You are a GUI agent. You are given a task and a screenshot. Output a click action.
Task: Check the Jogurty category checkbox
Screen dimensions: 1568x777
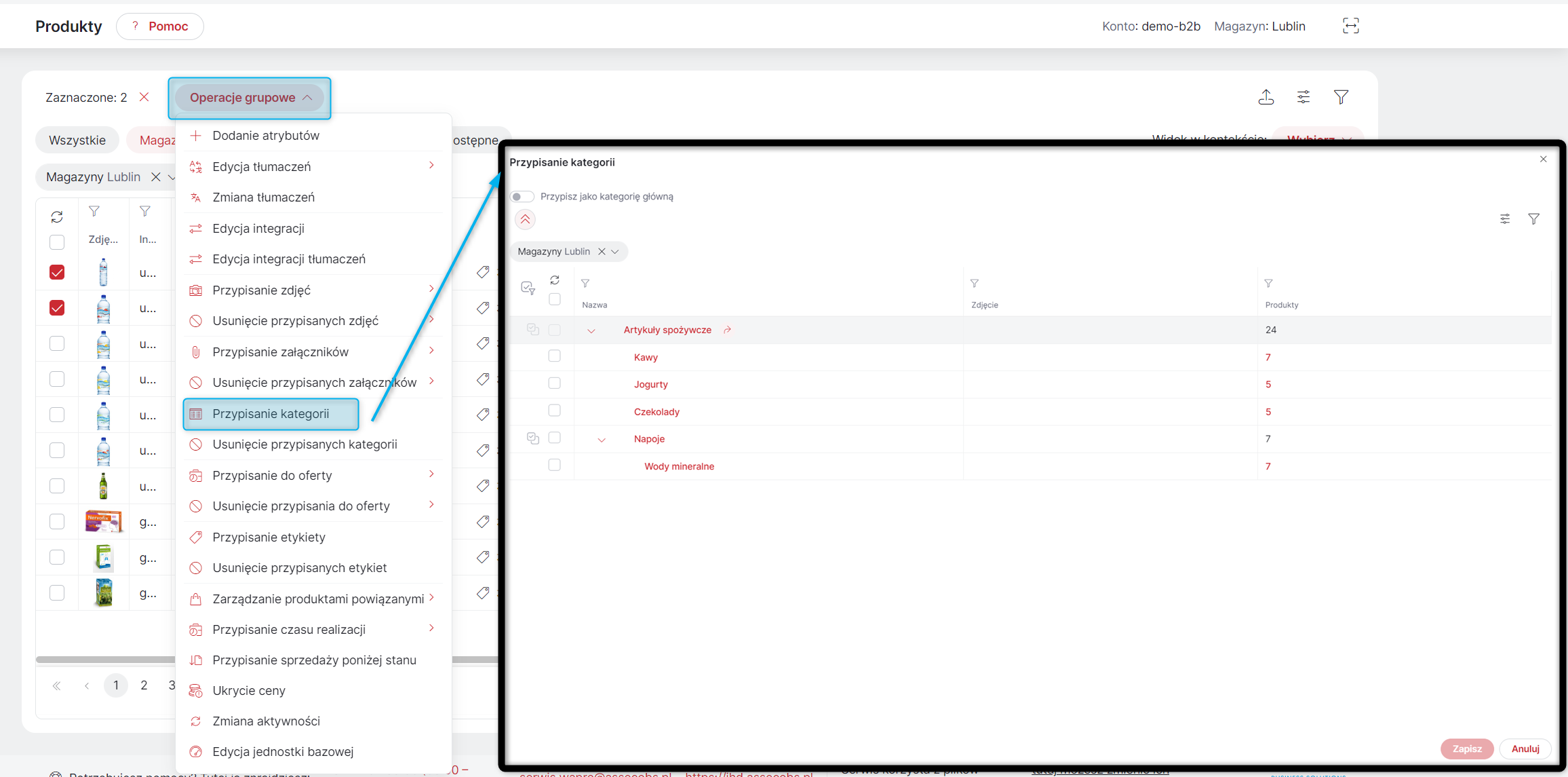(x=554, y=383)
